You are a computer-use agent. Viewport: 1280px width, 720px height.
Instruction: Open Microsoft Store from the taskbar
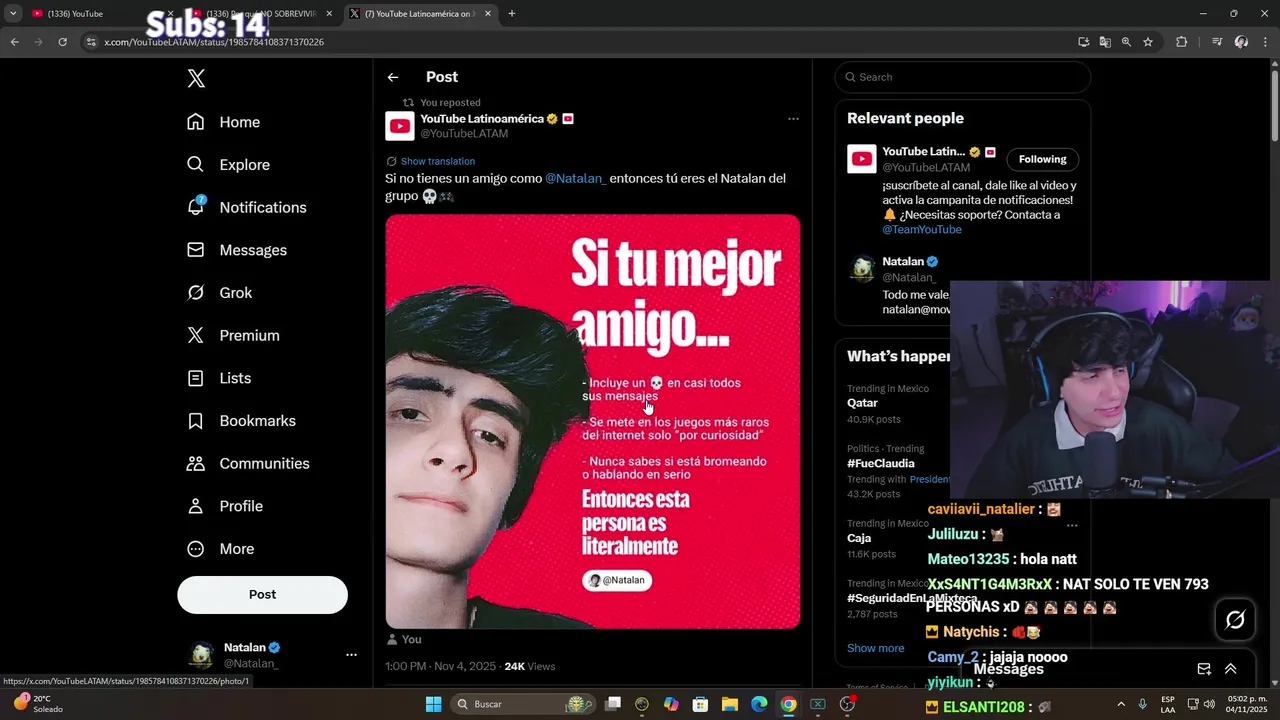point(700,704)
